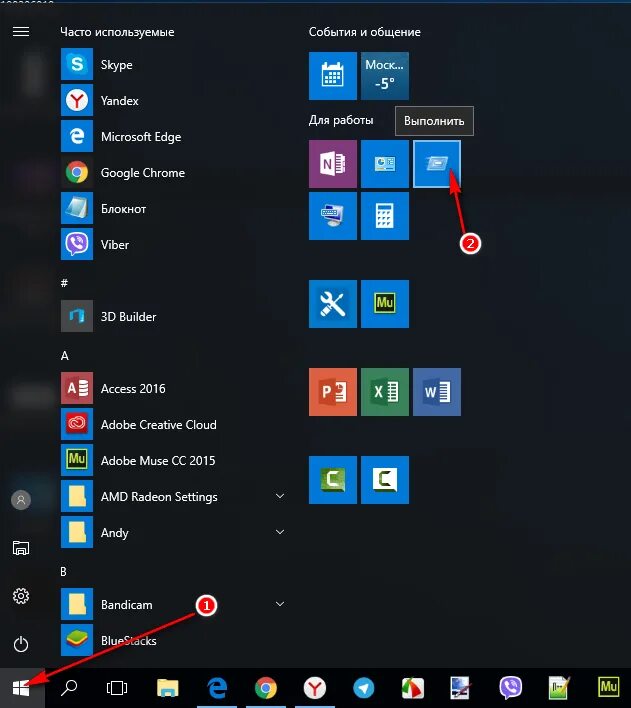Open the Calculator tile
Viewport: 631px width, 708px height.
(x=385, y=216)
